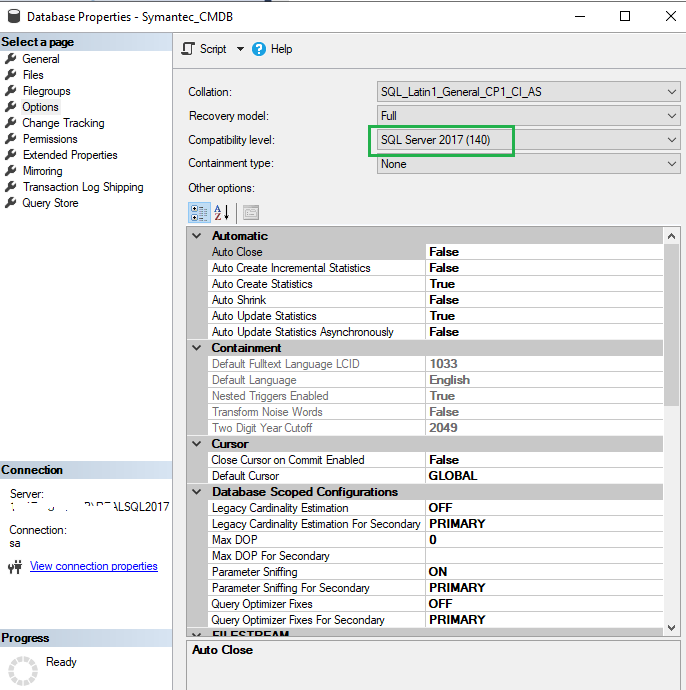Viewport: 686px width, 690px height.
Task: Click wrench icon beside Filegroups page
Action: tap(11, 91)
